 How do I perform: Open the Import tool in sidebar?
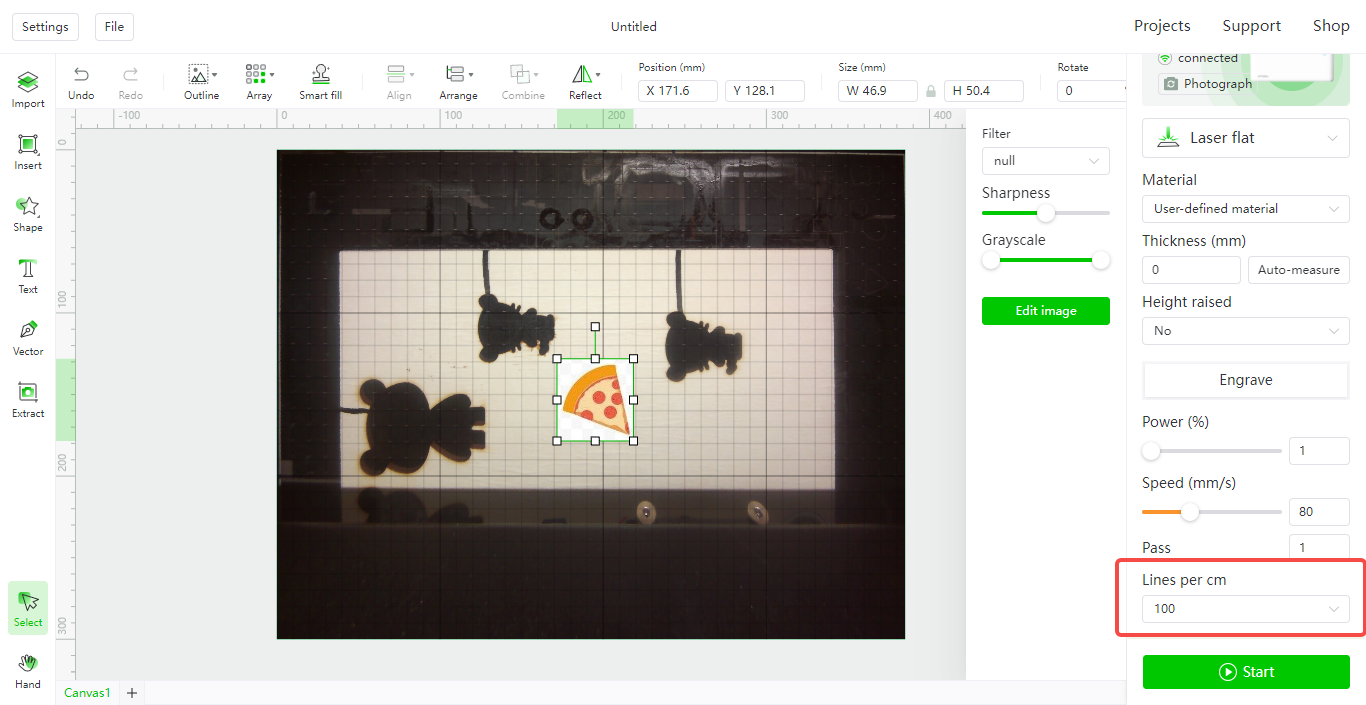pyautogui.click(x=28, y=90)
